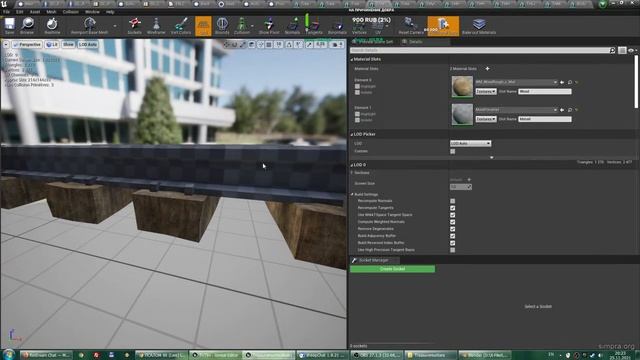The image size is (640, 360).
Task: Collapse the LOD Picker section
Action: tap(352, 134)
